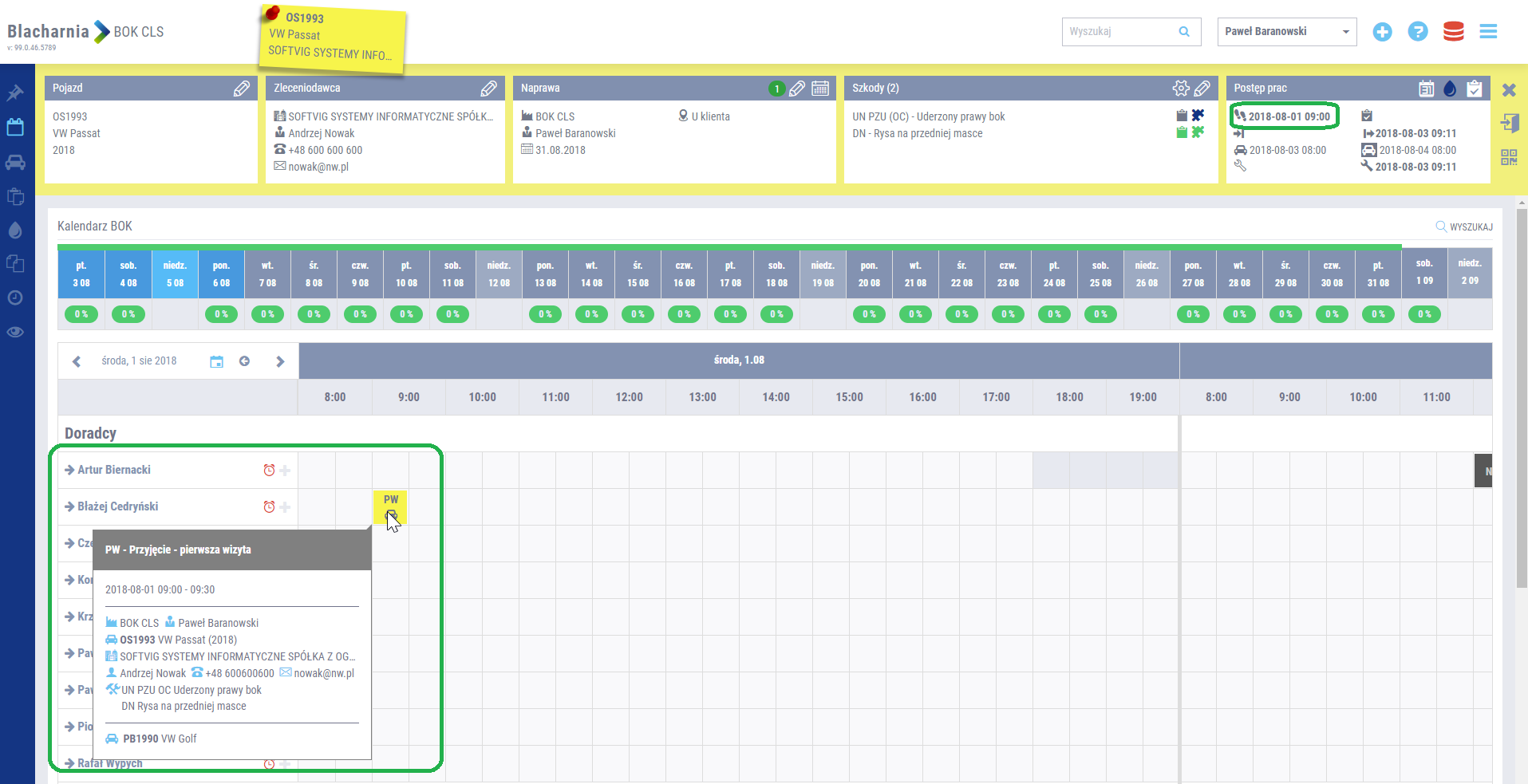Click the water drop icon in Postęp prac header

click(x=1450, y=89)
